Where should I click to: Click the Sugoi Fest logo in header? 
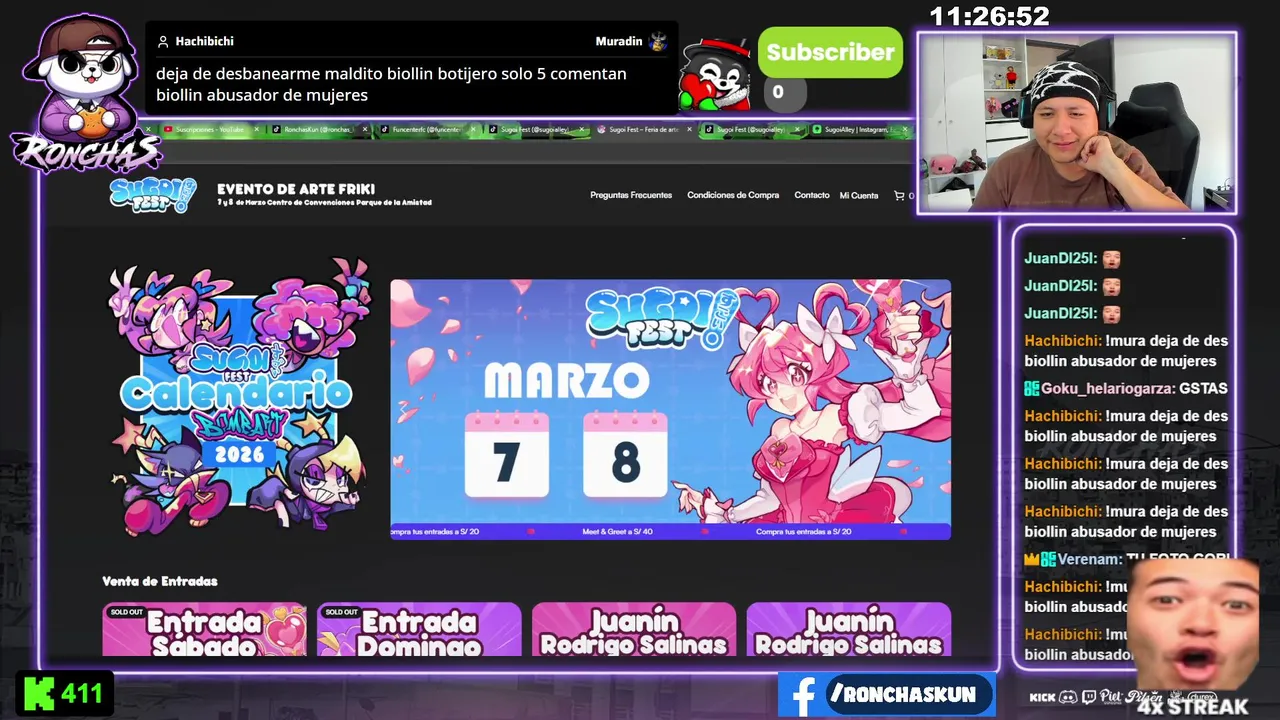(x=153, y=193)
